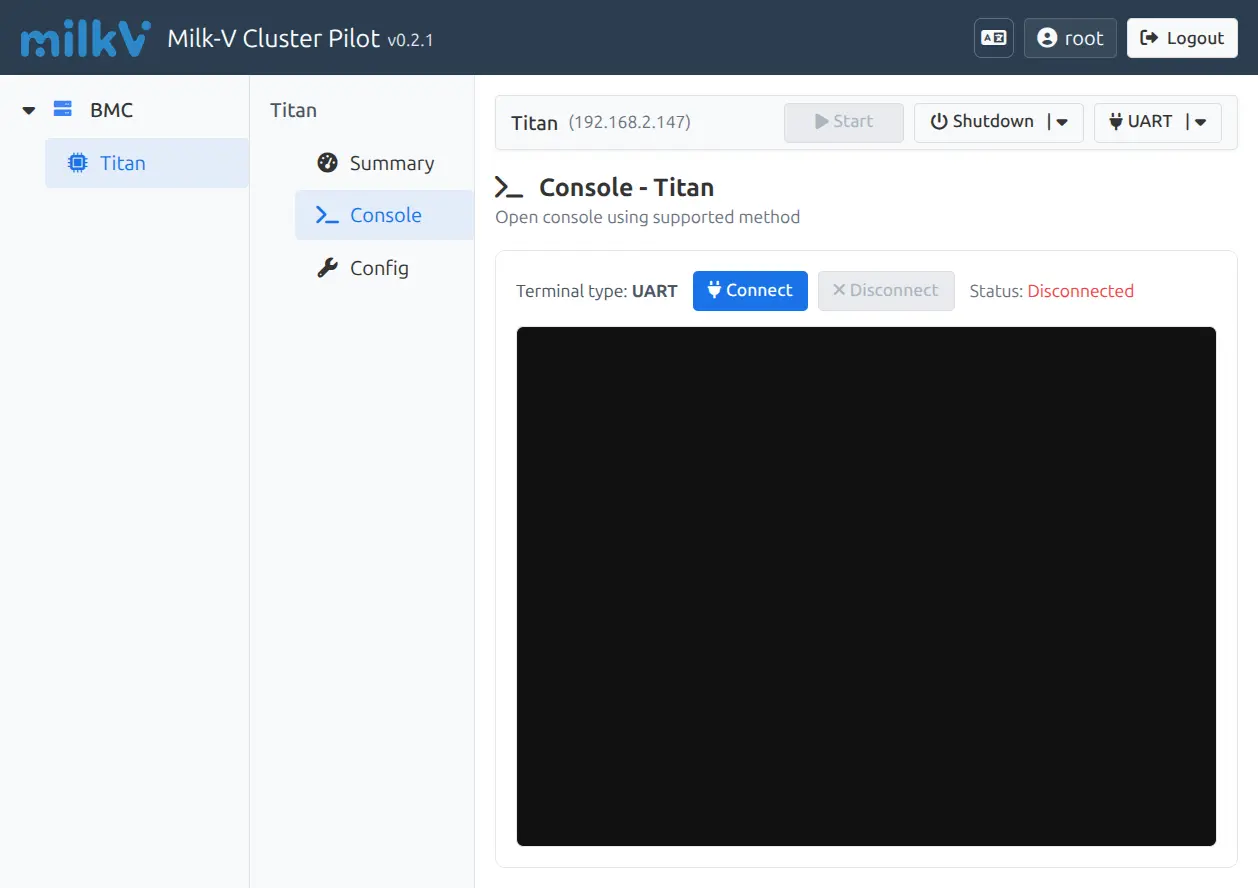1258x888 pixels.
Task: Click the BMC server icon
Action: [x=63, y=109]
